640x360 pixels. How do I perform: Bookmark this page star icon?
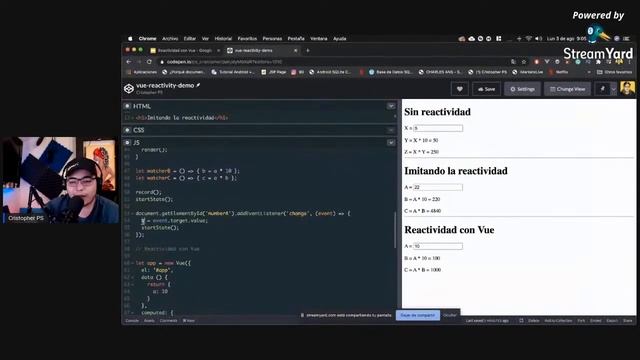point(524,62)
